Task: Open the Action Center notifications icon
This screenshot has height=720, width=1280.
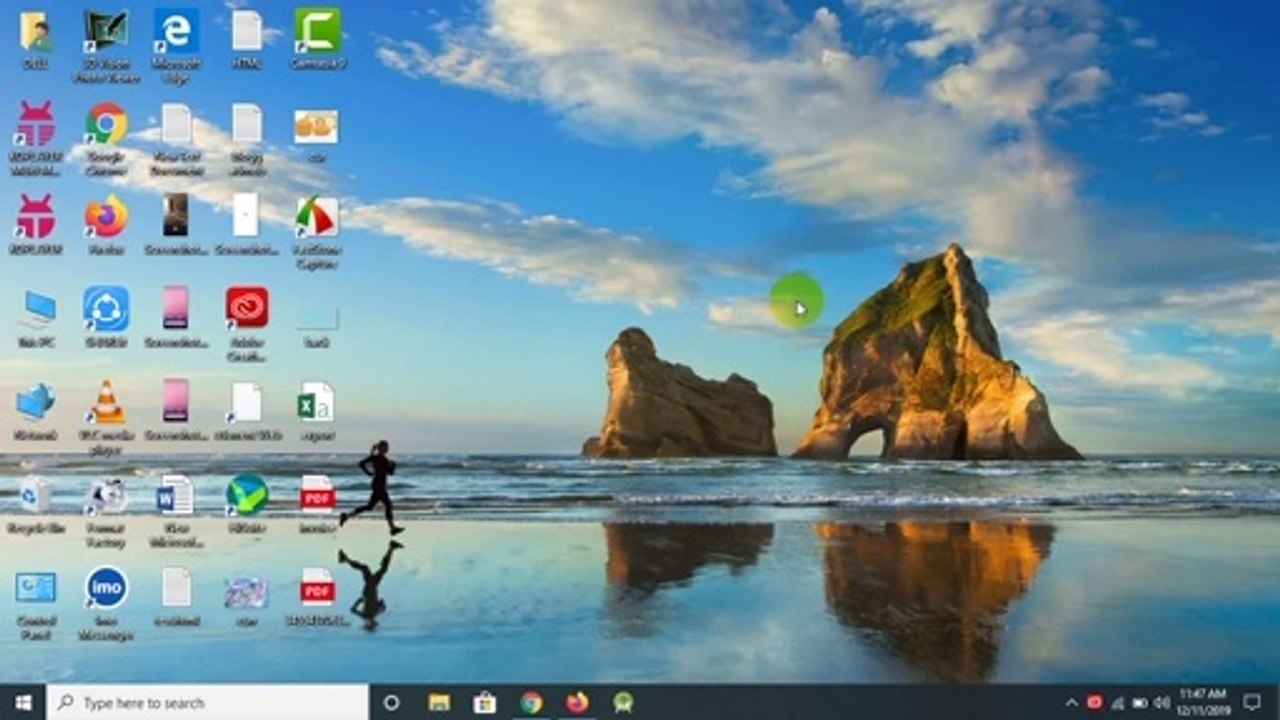Action: (x=1253, y=703)
